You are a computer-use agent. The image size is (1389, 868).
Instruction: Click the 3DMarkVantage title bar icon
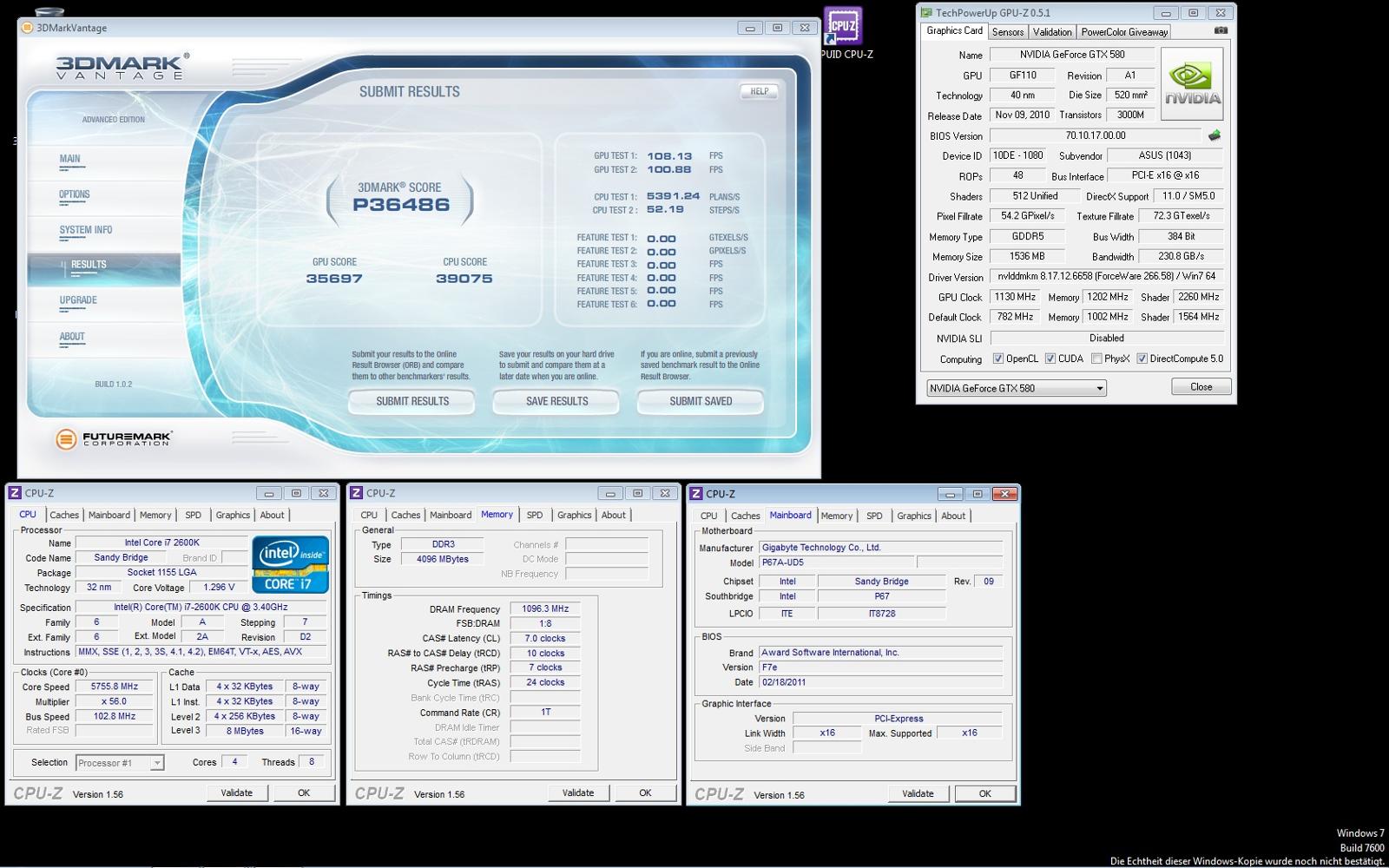tap(27, 28)
